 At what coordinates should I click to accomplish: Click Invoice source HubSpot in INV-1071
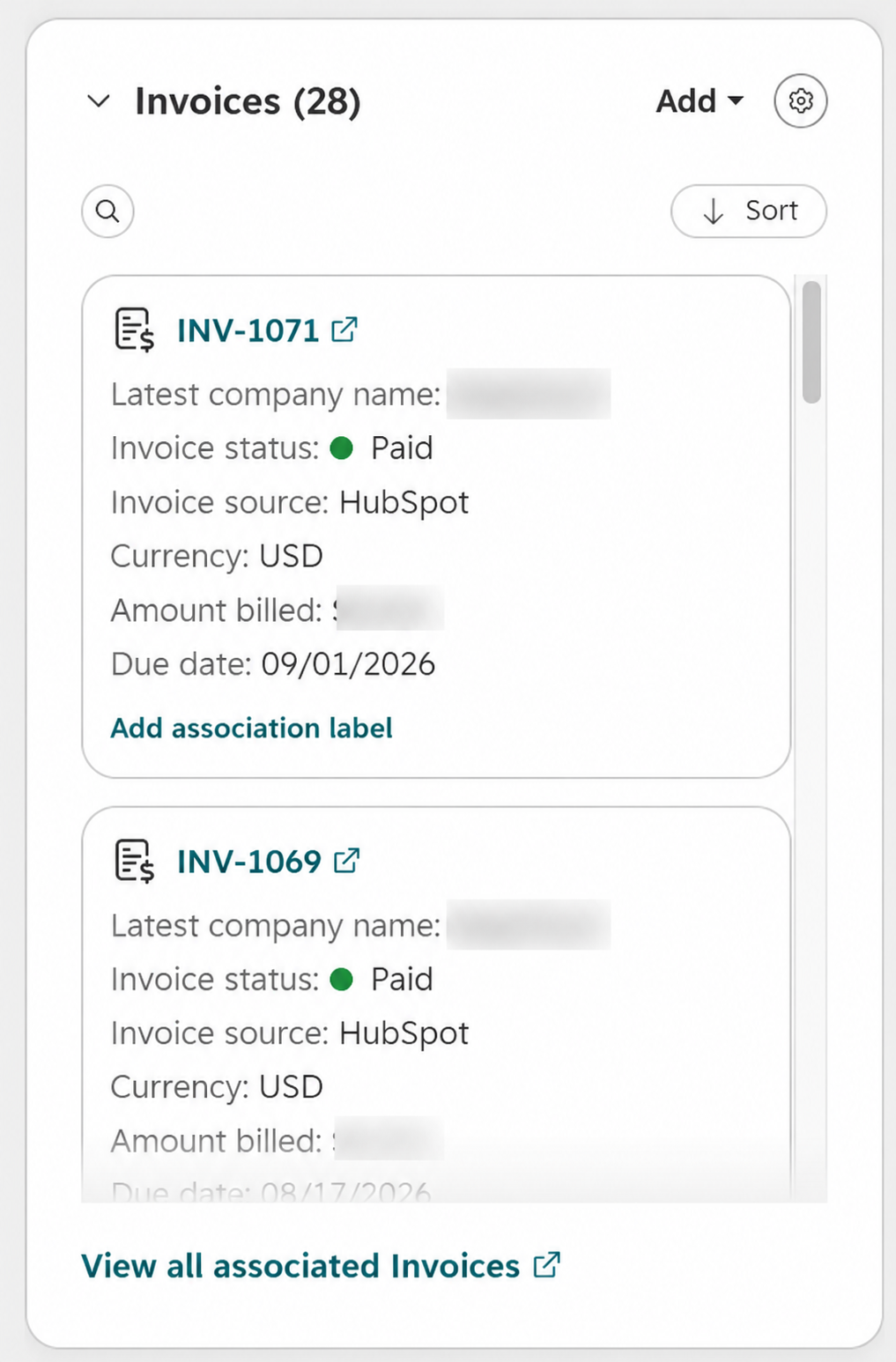(x=290, y=502)
